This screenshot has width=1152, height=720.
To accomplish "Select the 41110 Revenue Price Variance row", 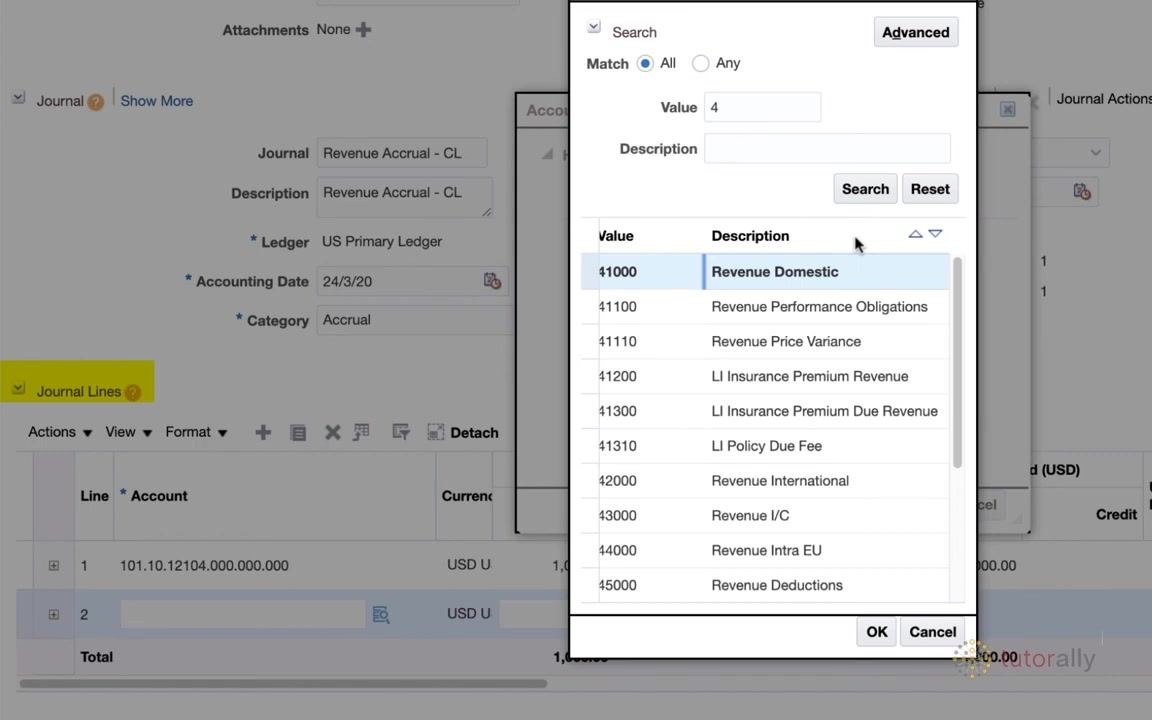I will (x=765, y=342).
